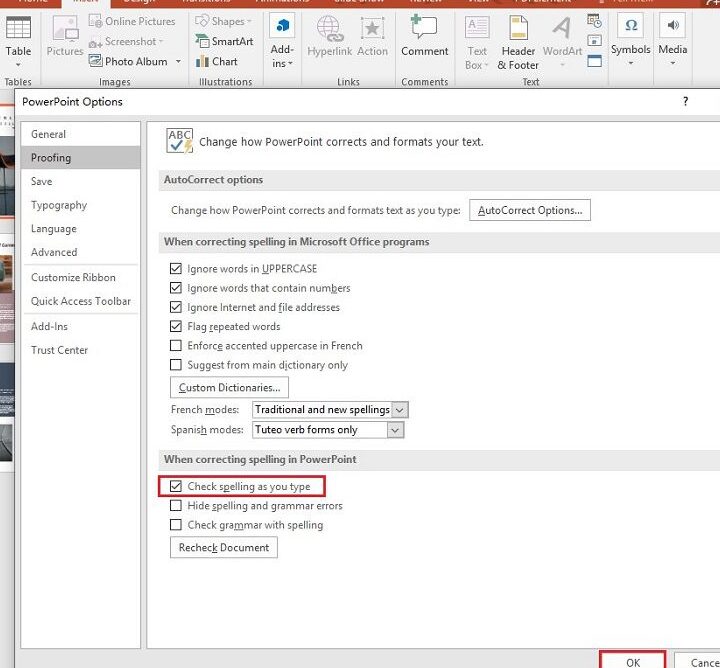Open the Customize Ribbon category

(x=80, y=277)
